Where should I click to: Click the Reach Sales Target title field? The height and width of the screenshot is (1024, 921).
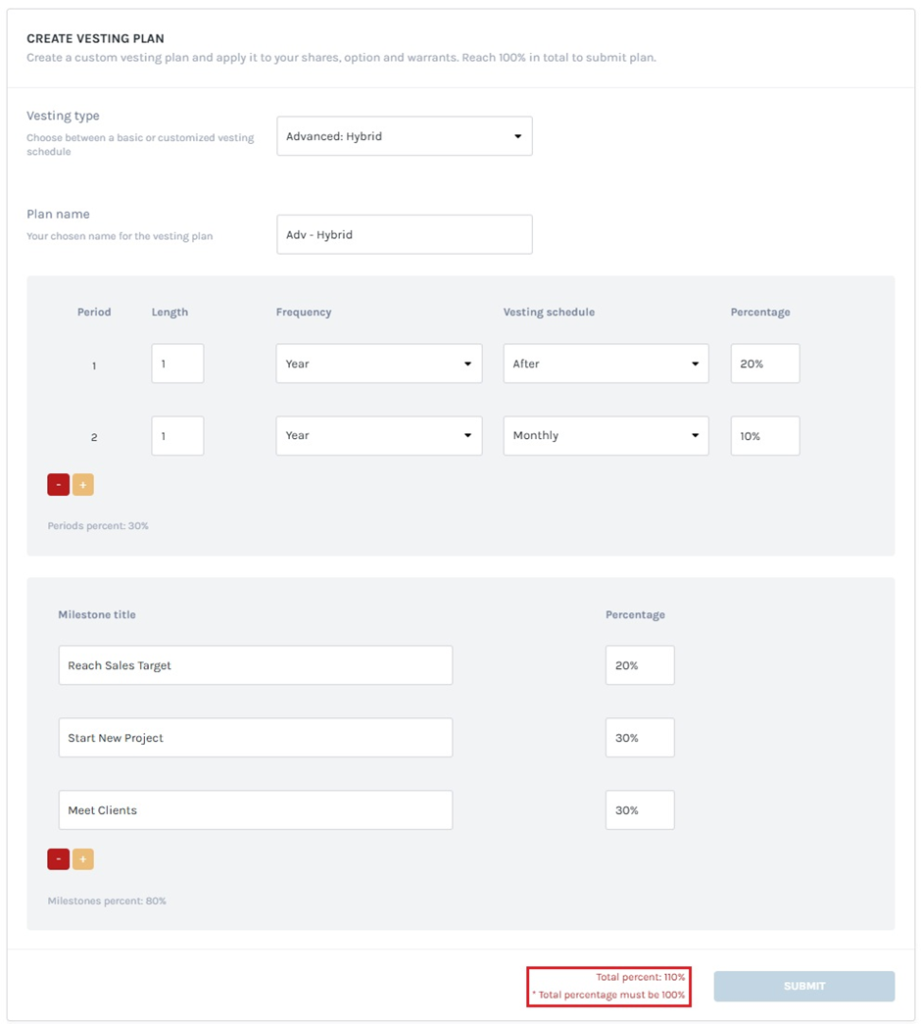click(255, 665)
